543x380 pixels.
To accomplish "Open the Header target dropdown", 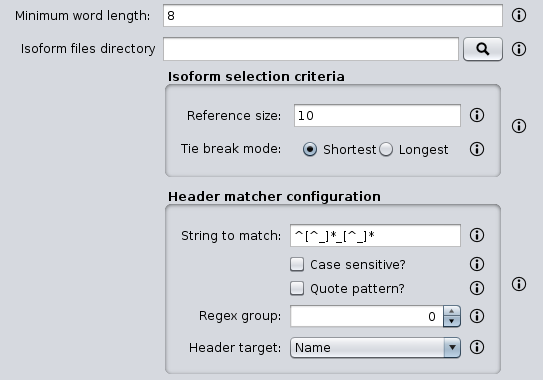I will pos(375,347).
